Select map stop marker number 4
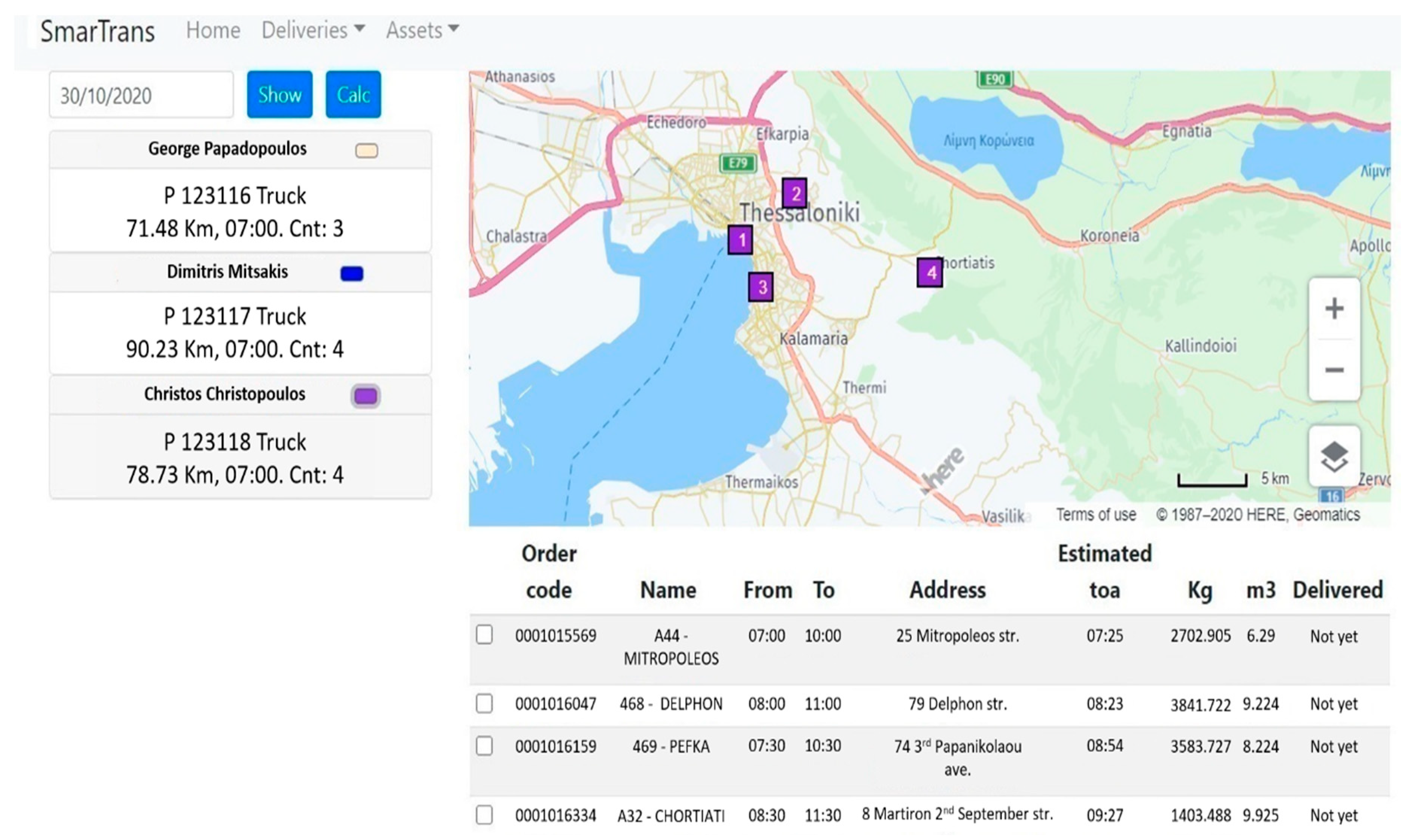 pyautogui.click(x=930, y=273)
